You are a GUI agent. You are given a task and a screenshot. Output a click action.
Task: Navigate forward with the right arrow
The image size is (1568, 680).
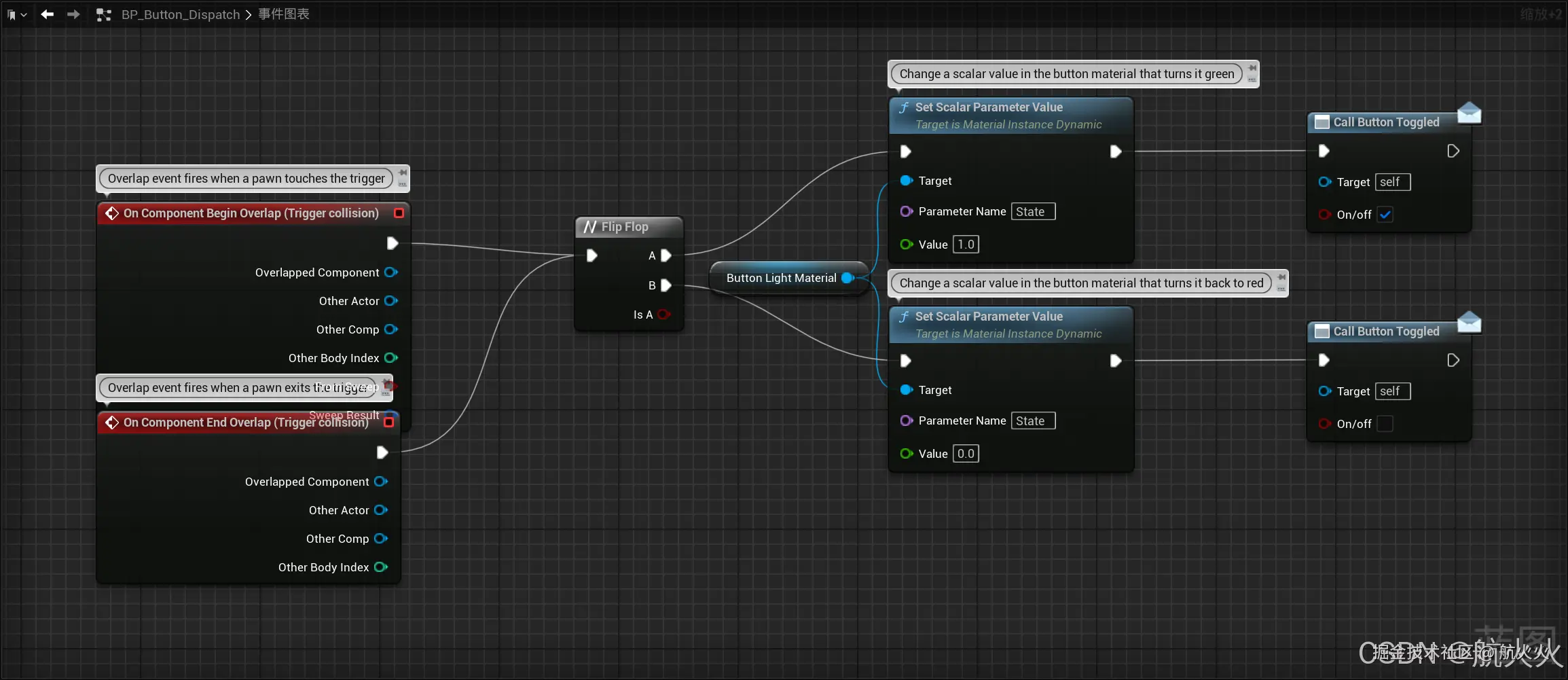point(73,14)
